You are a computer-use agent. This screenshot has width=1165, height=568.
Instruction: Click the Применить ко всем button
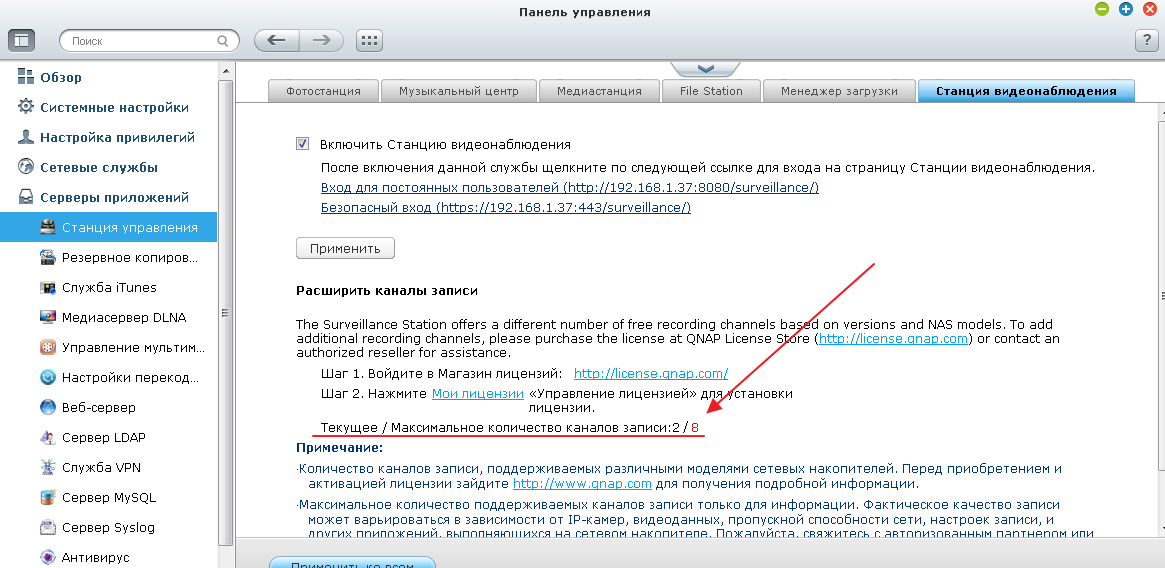click(352, 563)
